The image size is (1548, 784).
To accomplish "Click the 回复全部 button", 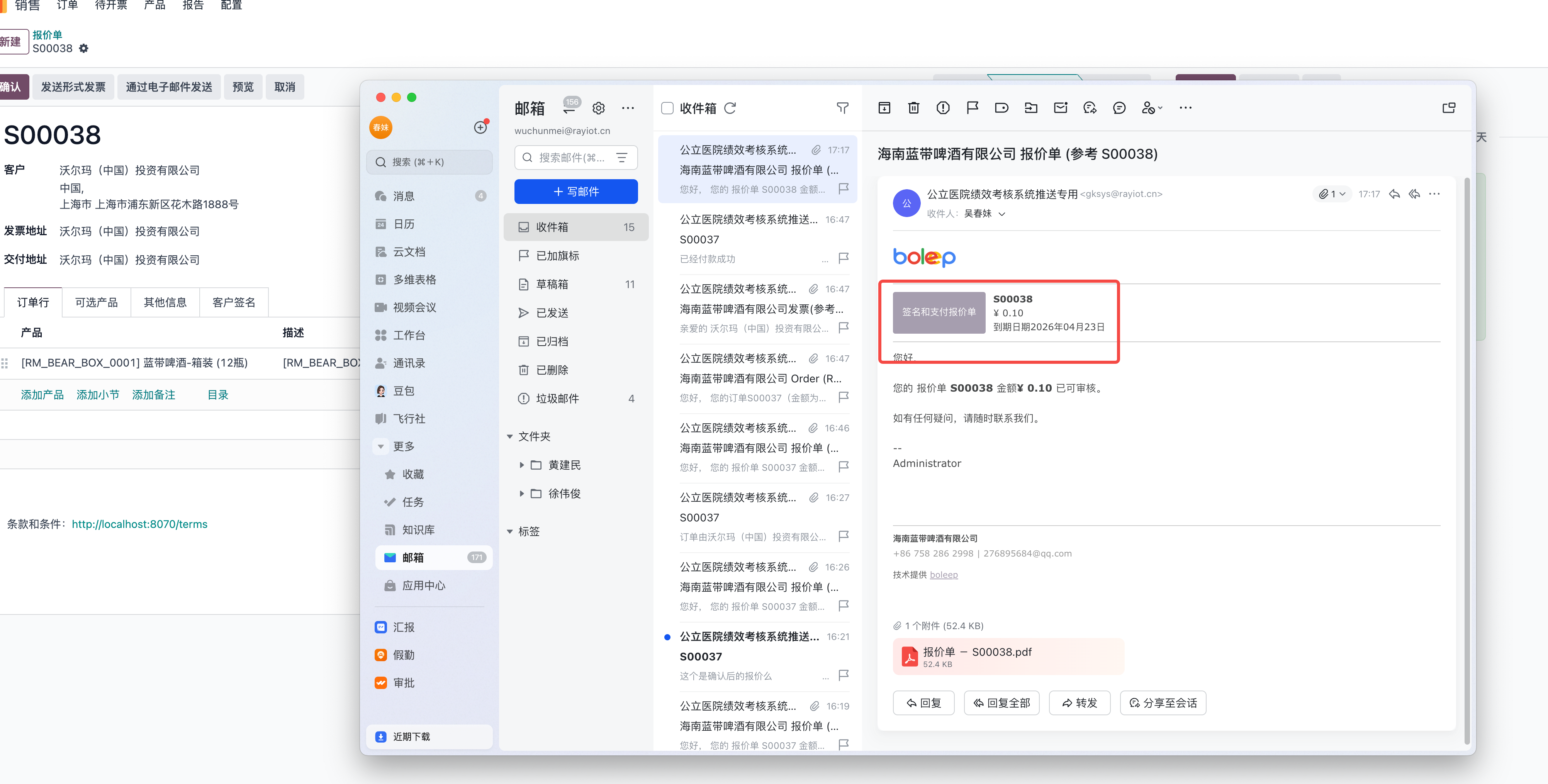I will coord(1001,703).
